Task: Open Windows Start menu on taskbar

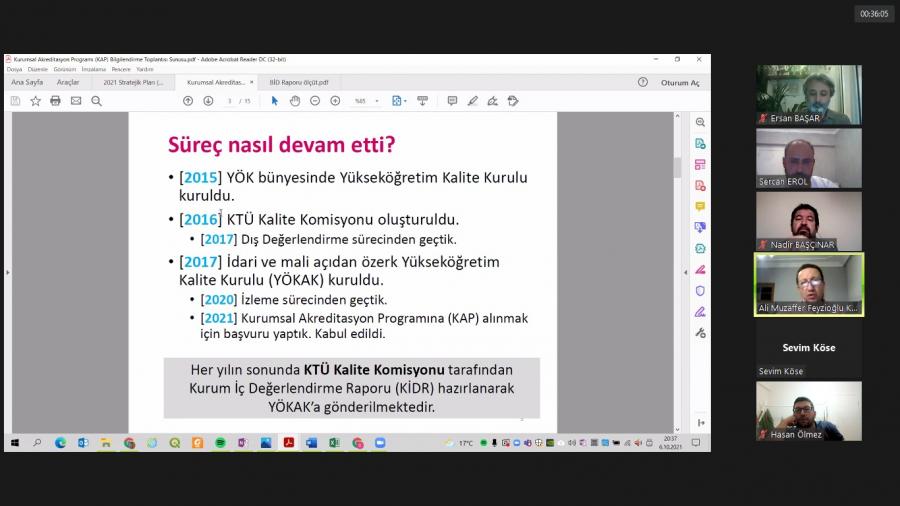Action: (x=15, y=443)
